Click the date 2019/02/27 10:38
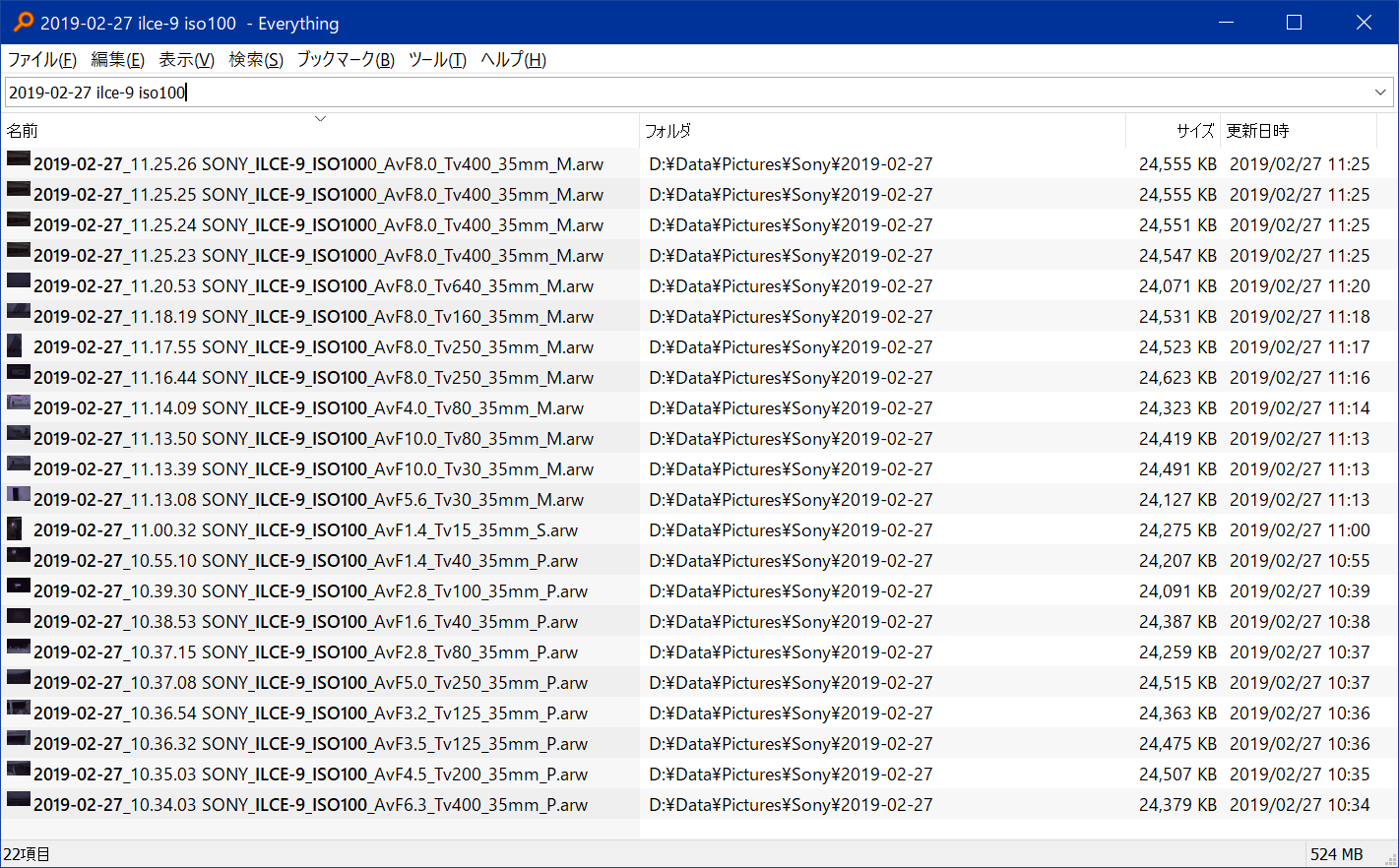This screenshot has height=868, width=1399. coord(1300,622)
